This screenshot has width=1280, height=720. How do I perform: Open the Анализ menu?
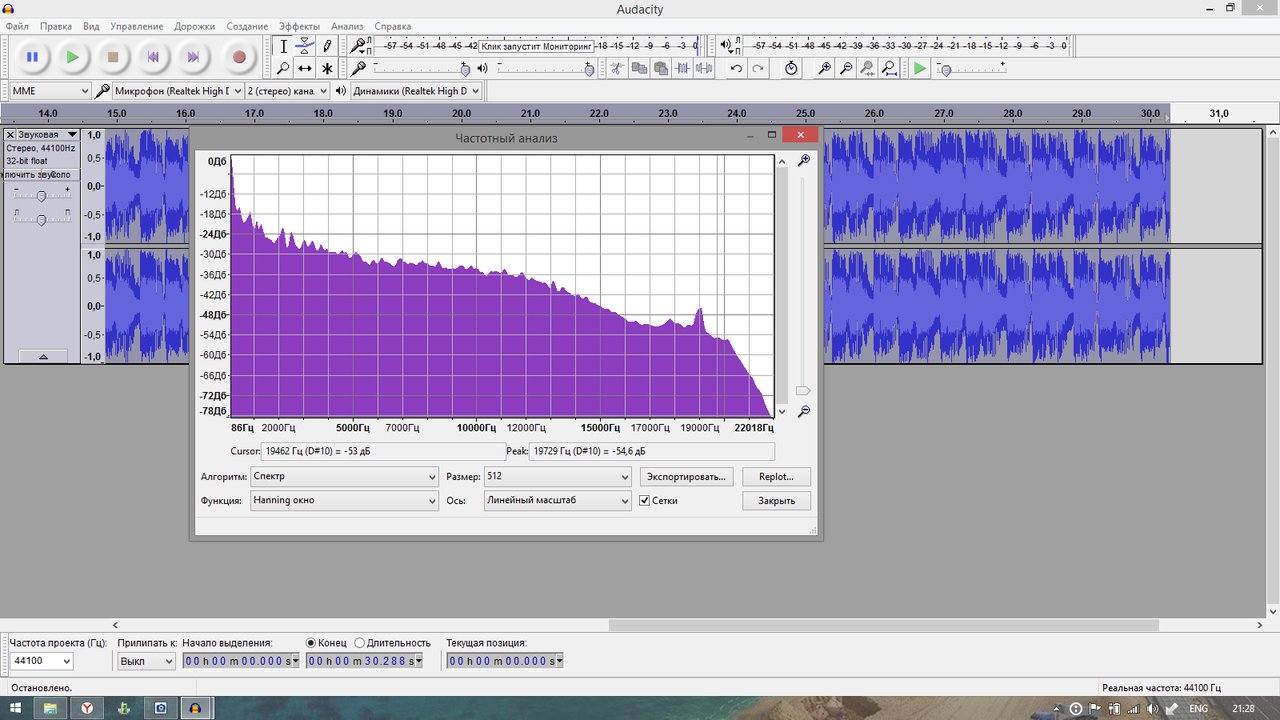coord(347,26)
